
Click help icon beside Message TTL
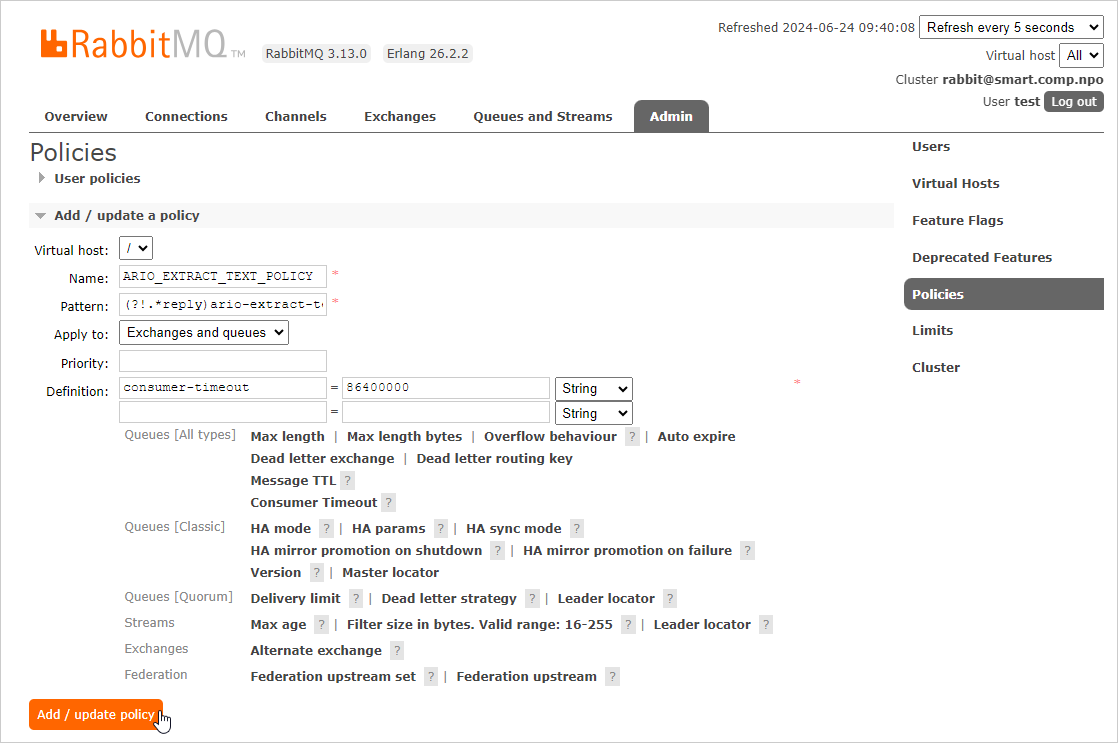pos(348,481)
